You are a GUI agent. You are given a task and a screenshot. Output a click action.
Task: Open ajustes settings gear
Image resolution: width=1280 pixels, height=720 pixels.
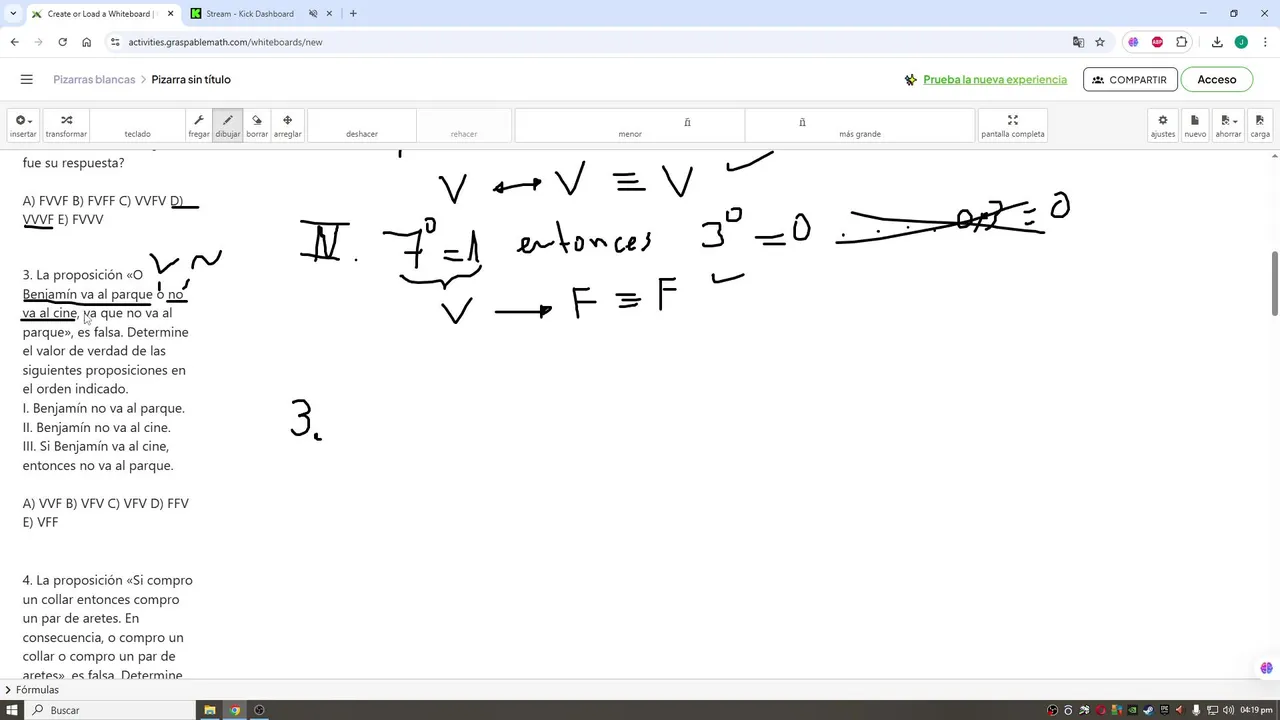[1163, 126]
